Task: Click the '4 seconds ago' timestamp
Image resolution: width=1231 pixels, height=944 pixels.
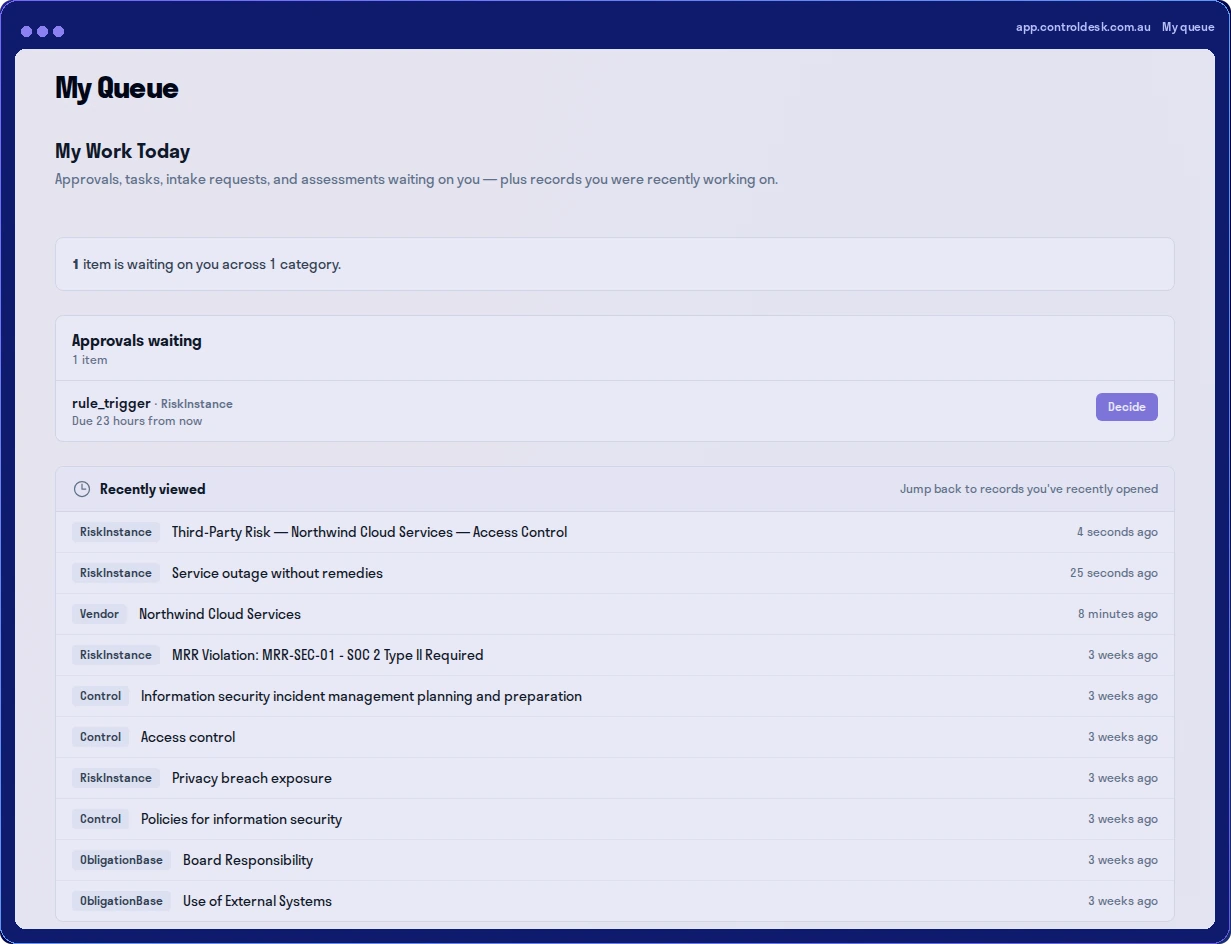Action: pos(1117,532)
